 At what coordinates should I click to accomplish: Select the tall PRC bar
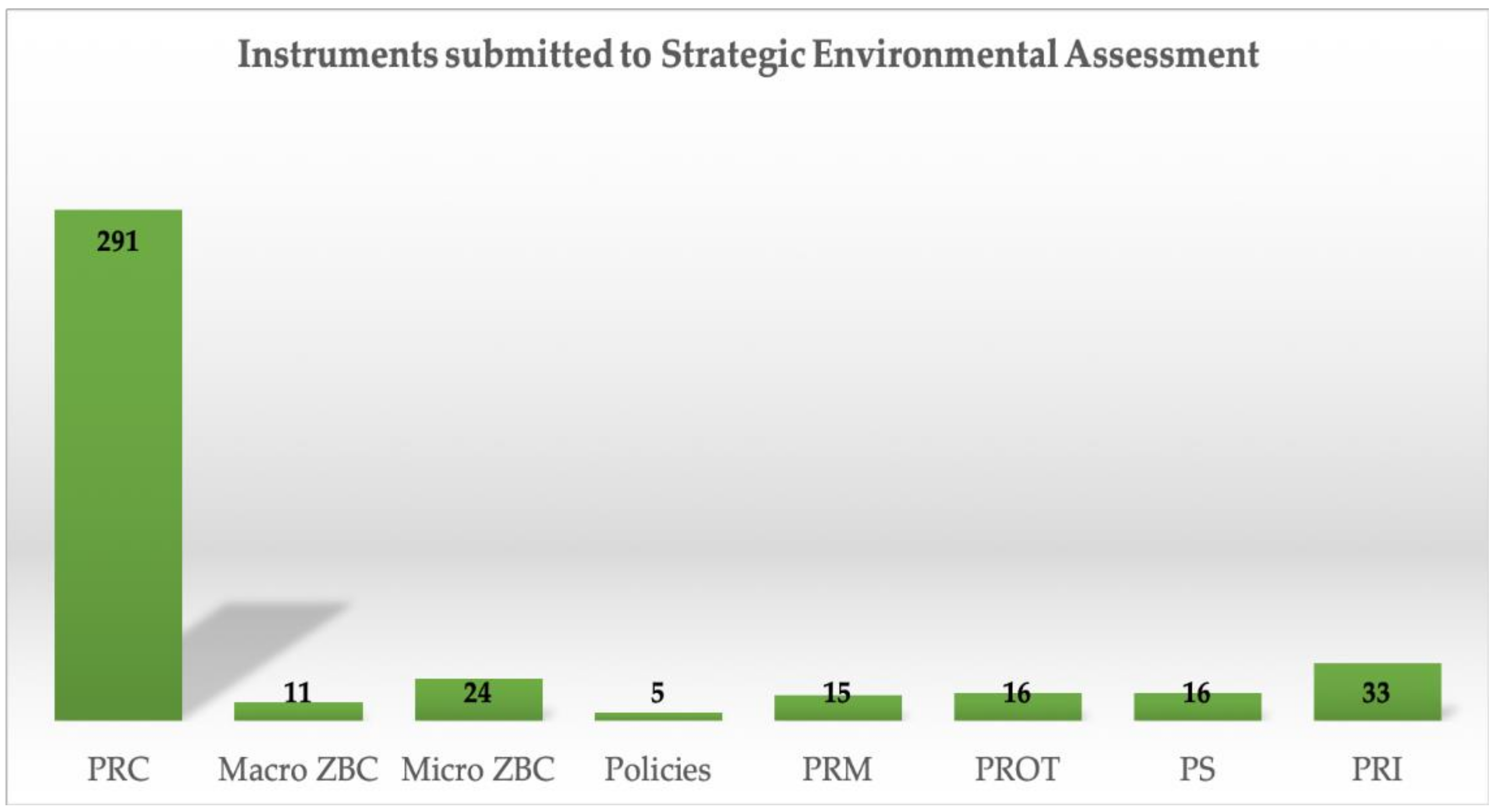pyautogui.click(x=118, y=465)
